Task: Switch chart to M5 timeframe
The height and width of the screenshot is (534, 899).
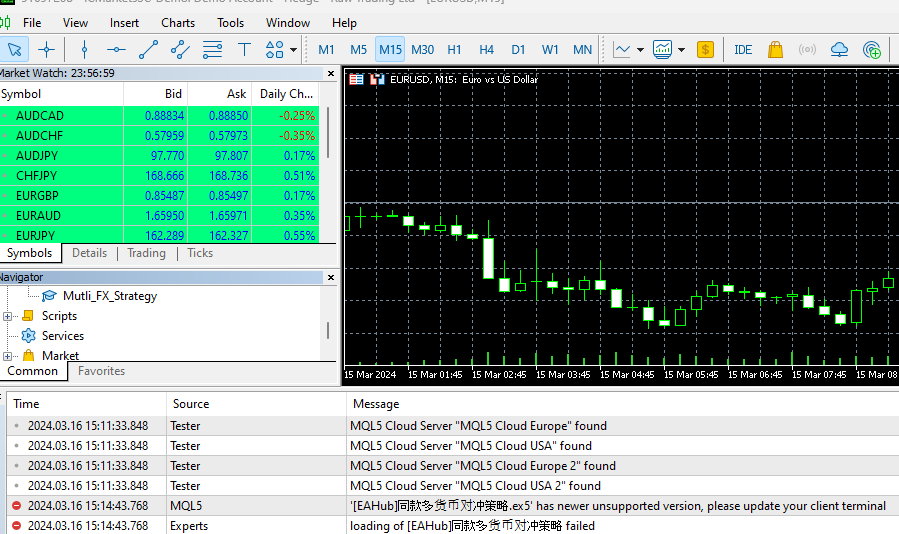Action: [x=358, y=50]
